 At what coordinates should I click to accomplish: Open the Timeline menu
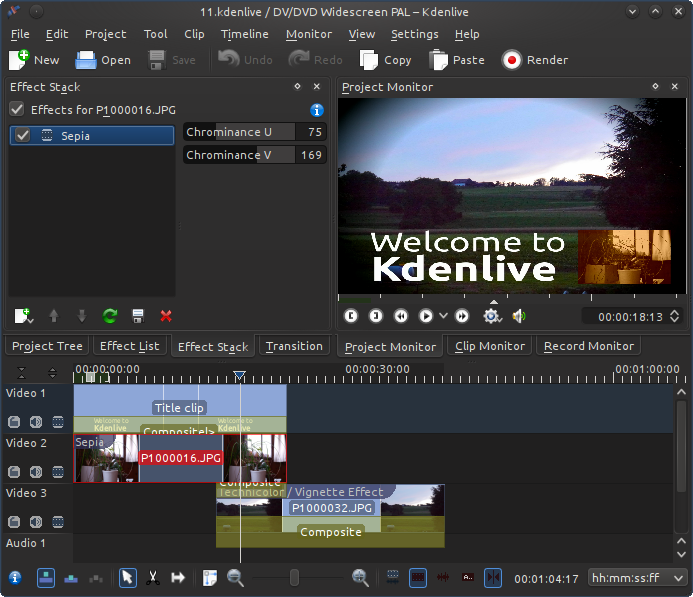(244, 34)
